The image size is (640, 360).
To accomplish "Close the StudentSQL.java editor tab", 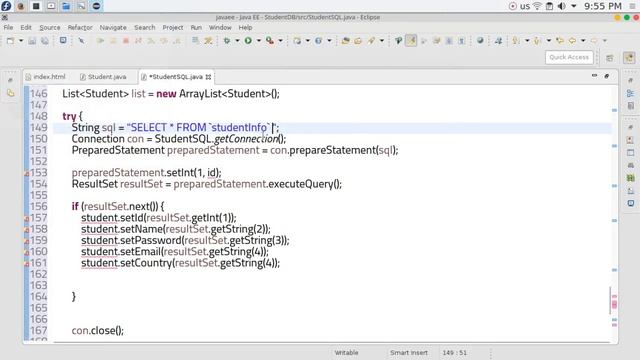I will (x=209, y=77).
